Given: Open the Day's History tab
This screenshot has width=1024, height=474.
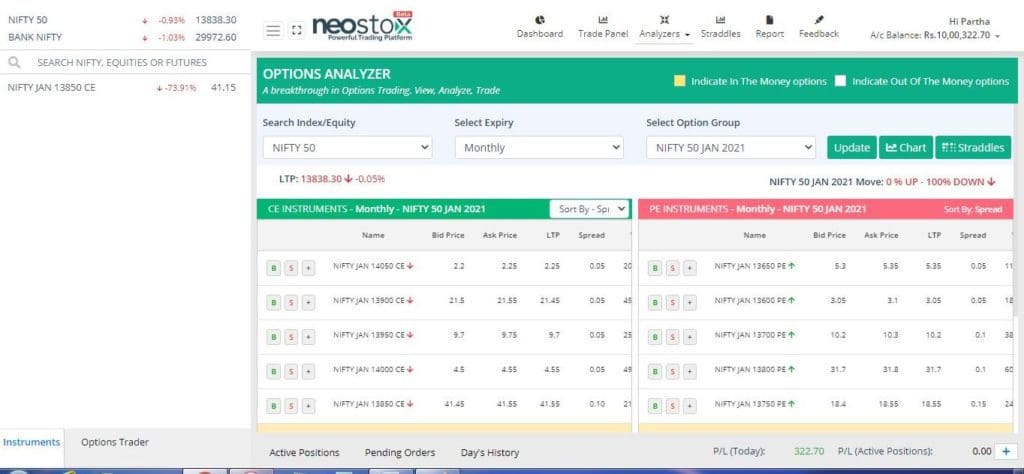Looking at the screenshot, I should point(490,452).
